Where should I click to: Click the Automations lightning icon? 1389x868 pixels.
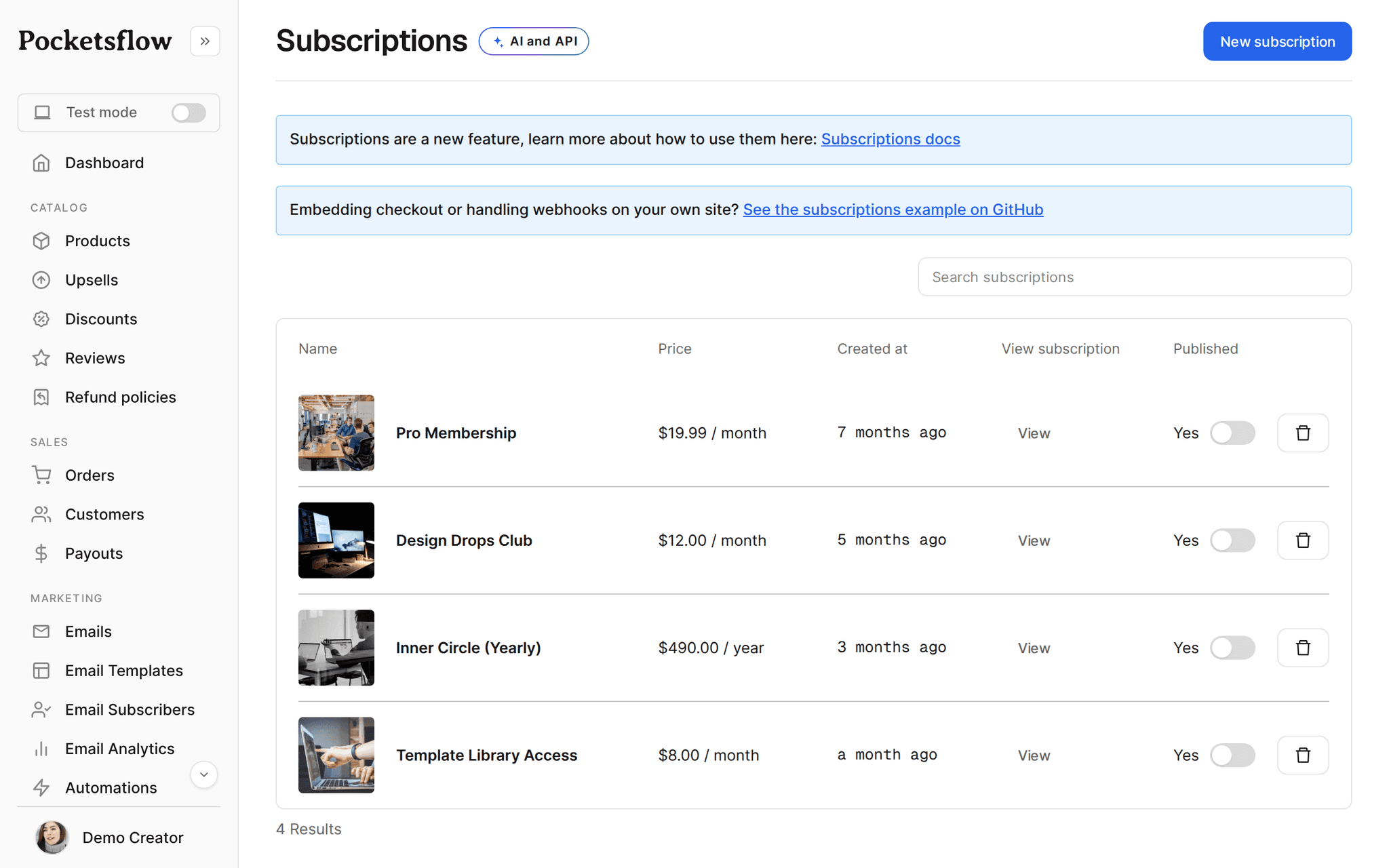(x=41, y=788)
